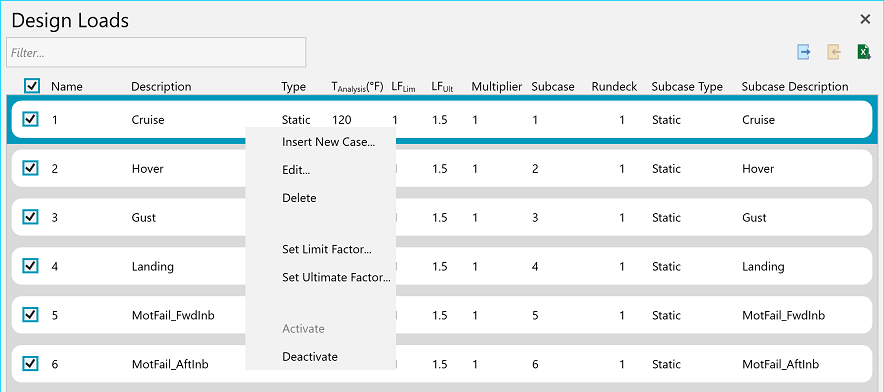
Task: Export table to Excel icon
Action: pyautogui.click(x=864, y=52)
